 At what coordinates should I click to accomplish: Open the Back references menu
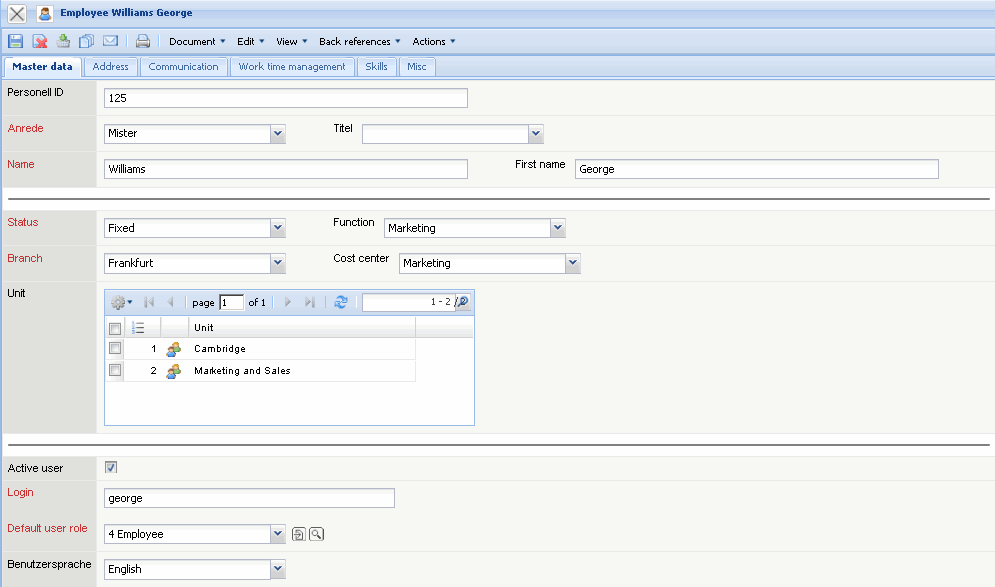tap(359, 41)
